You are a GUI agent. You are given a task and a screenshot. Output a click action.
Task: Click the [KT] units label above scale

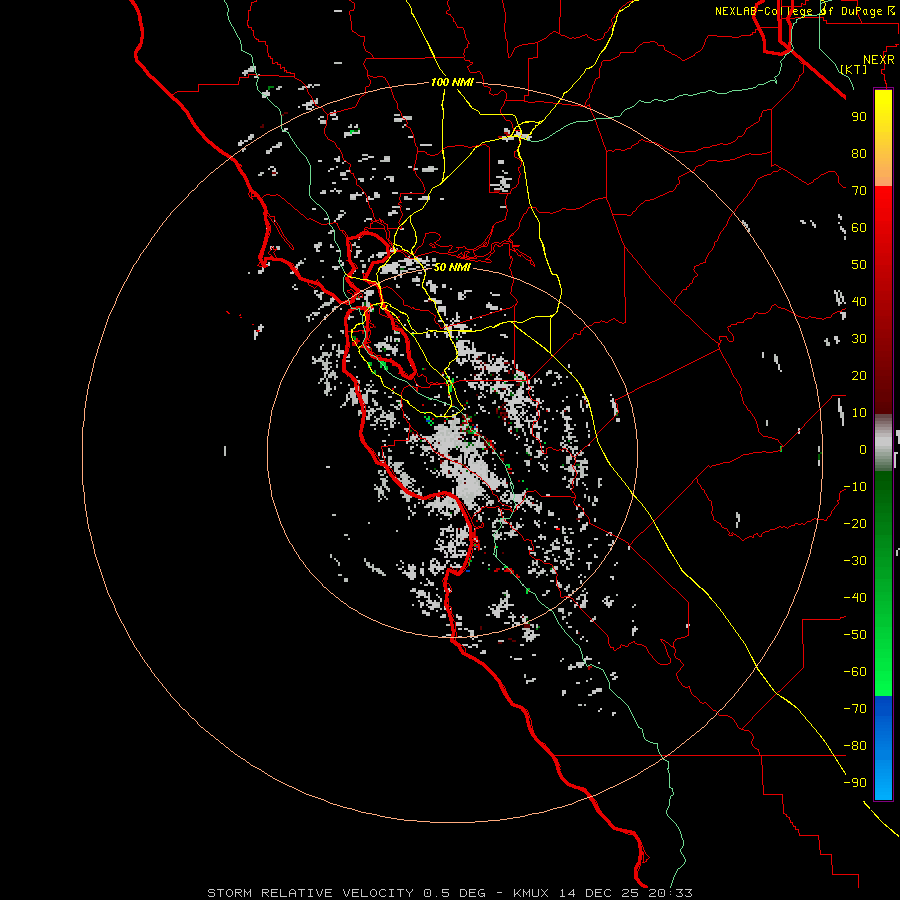point(854,69)
